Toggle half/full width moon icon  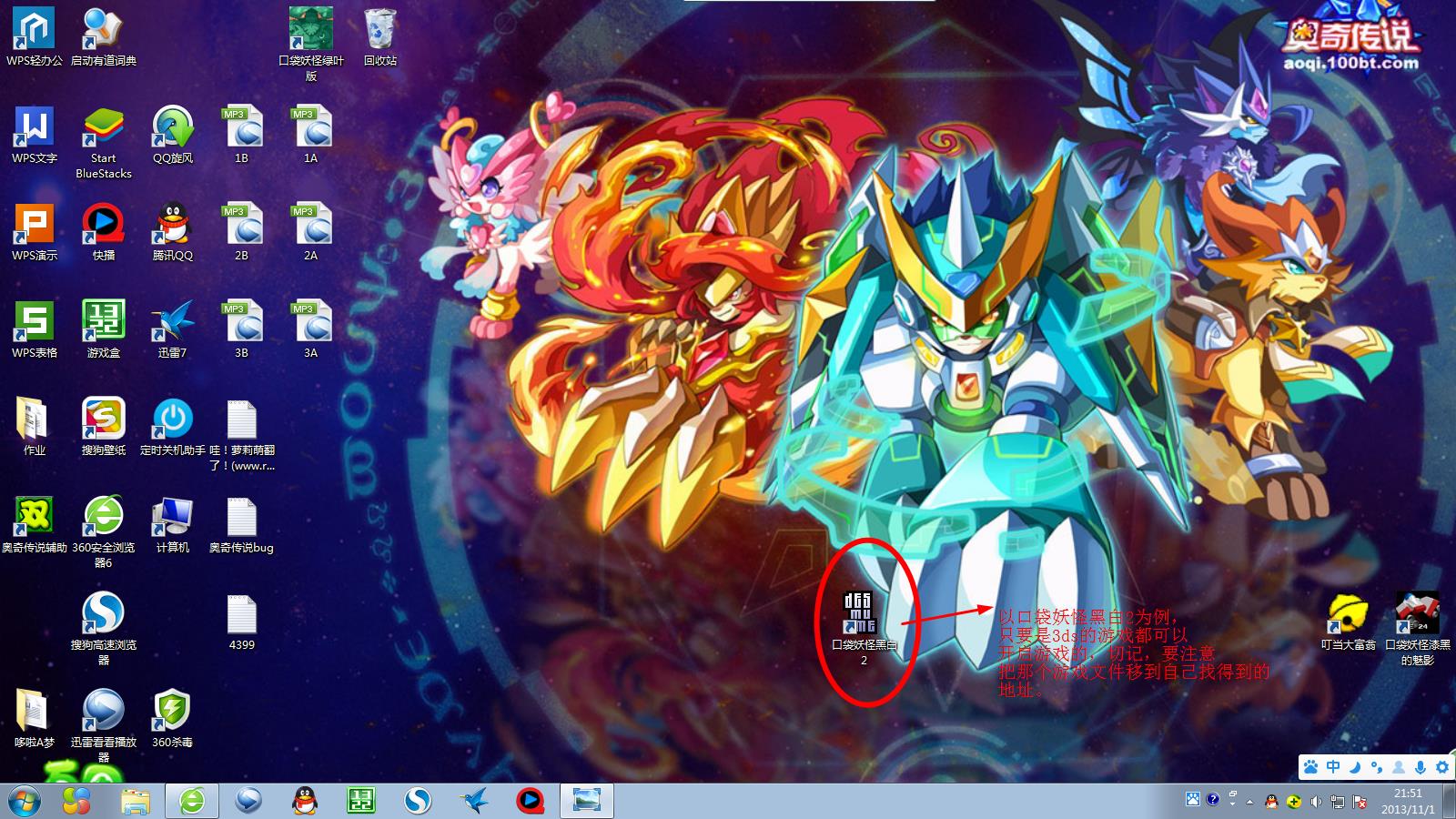(x=1355, y=767)
